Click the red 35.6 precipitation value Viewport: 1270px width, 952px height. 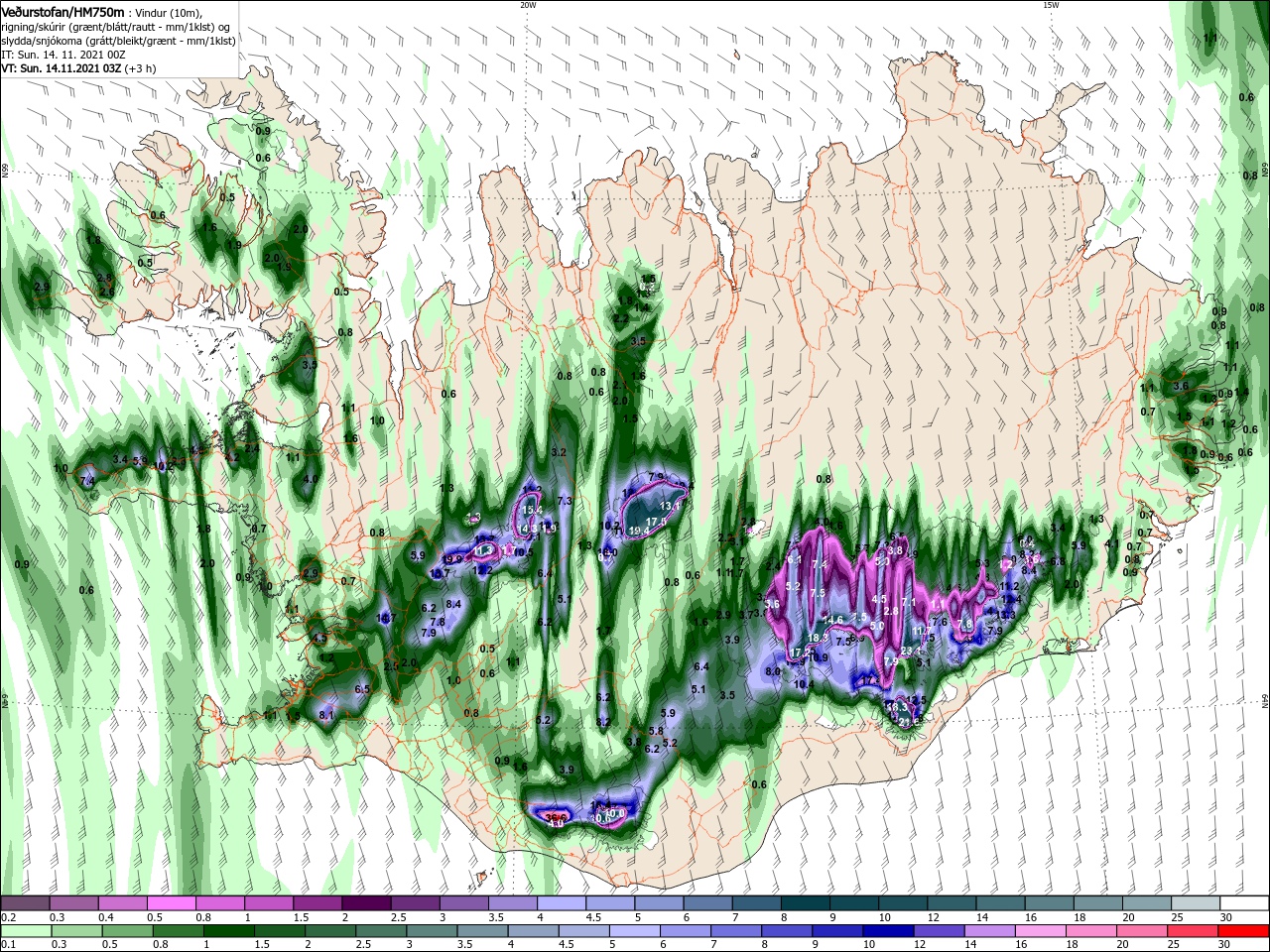[555, 816]
